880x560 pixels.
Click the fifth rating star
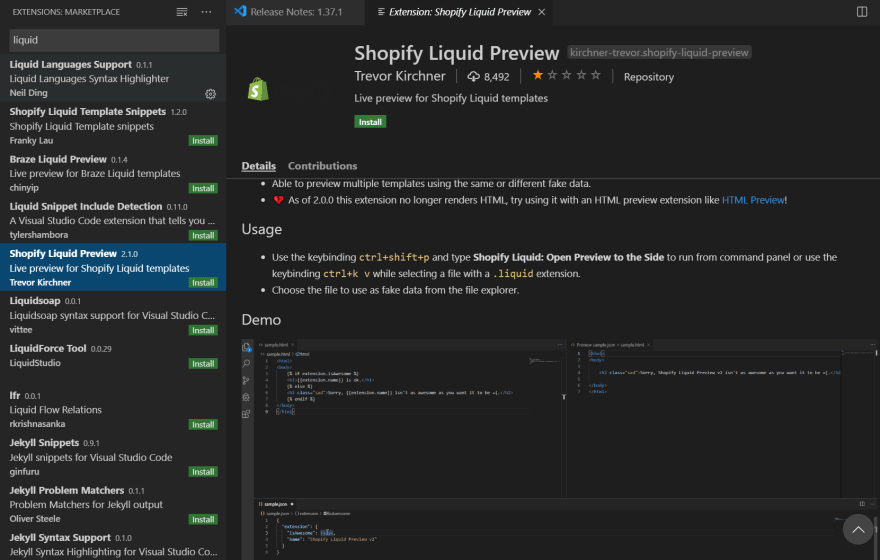pyautogui.click(x=596, y=75)
